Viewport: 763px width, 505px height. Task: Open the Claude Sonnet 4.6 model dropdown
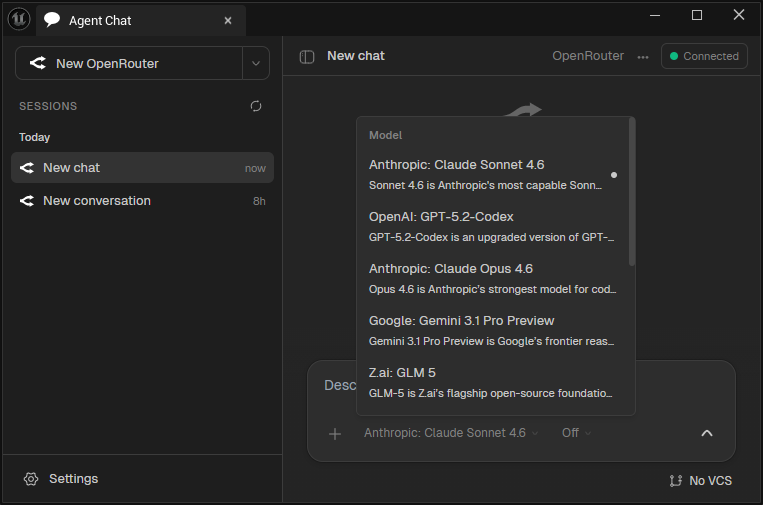click(451, 433)
